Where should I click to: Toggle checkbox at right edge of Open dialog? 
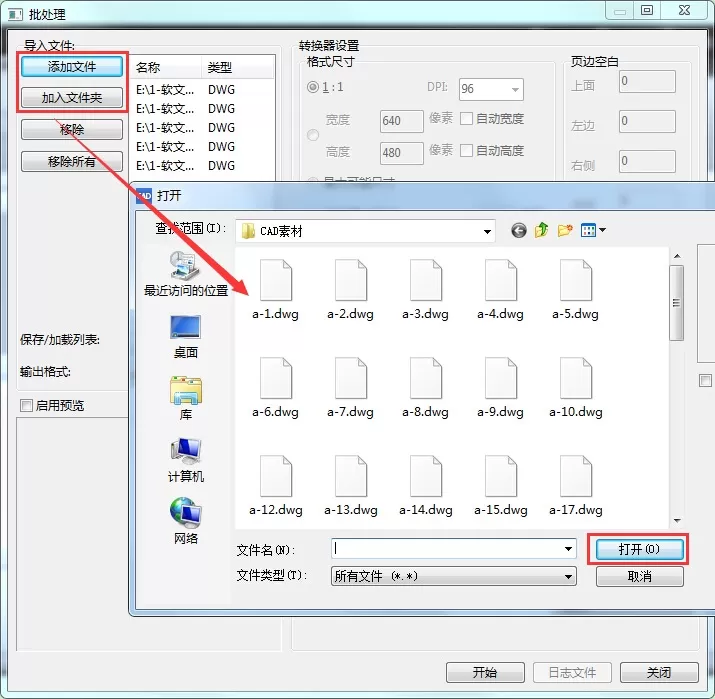click(705, 380)
